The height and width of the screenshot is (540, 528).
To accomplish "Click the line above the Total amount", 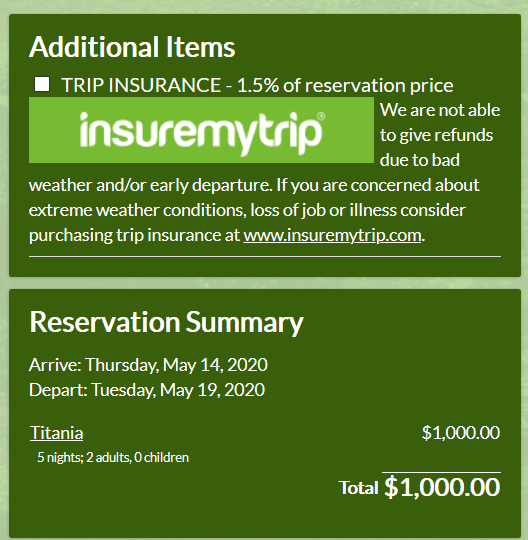I will pos(442,472).
